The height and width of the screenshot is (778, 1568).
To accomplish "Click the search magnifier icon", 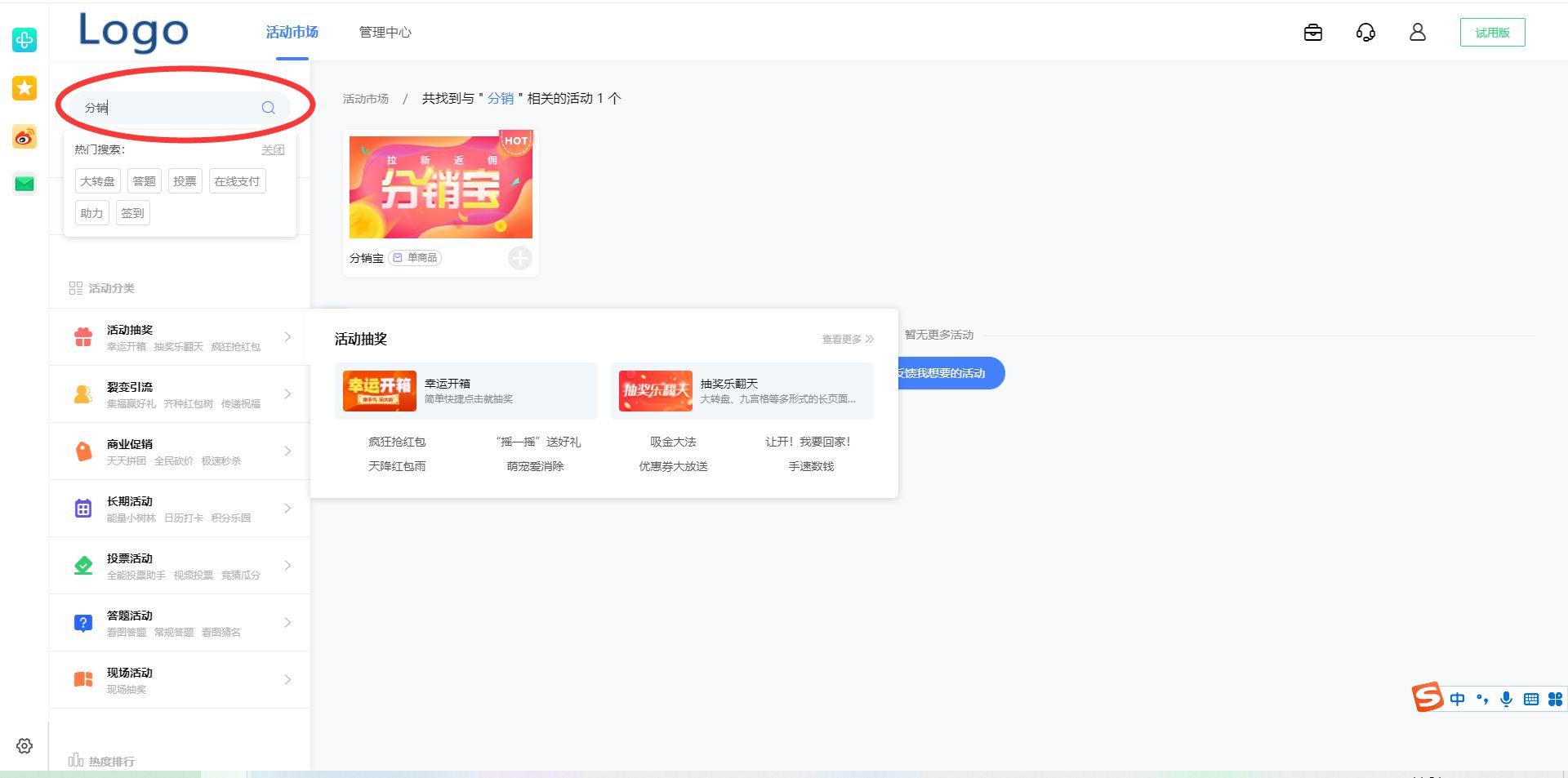I will (x=268, y=108).
